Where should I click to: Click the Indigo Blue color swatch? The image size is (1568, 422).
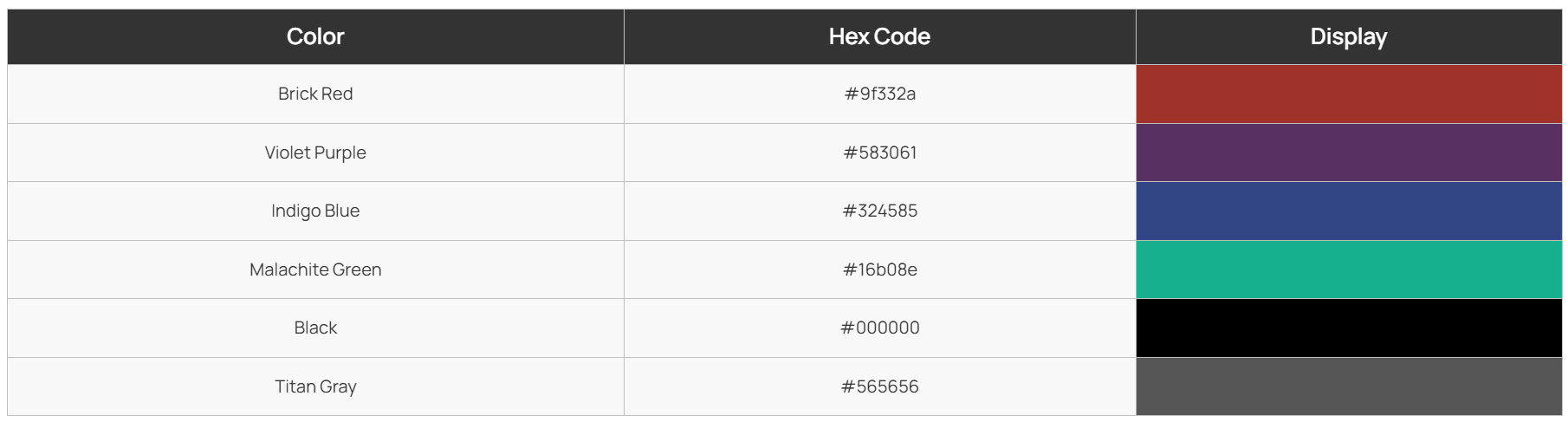[x=1349, y=211]
